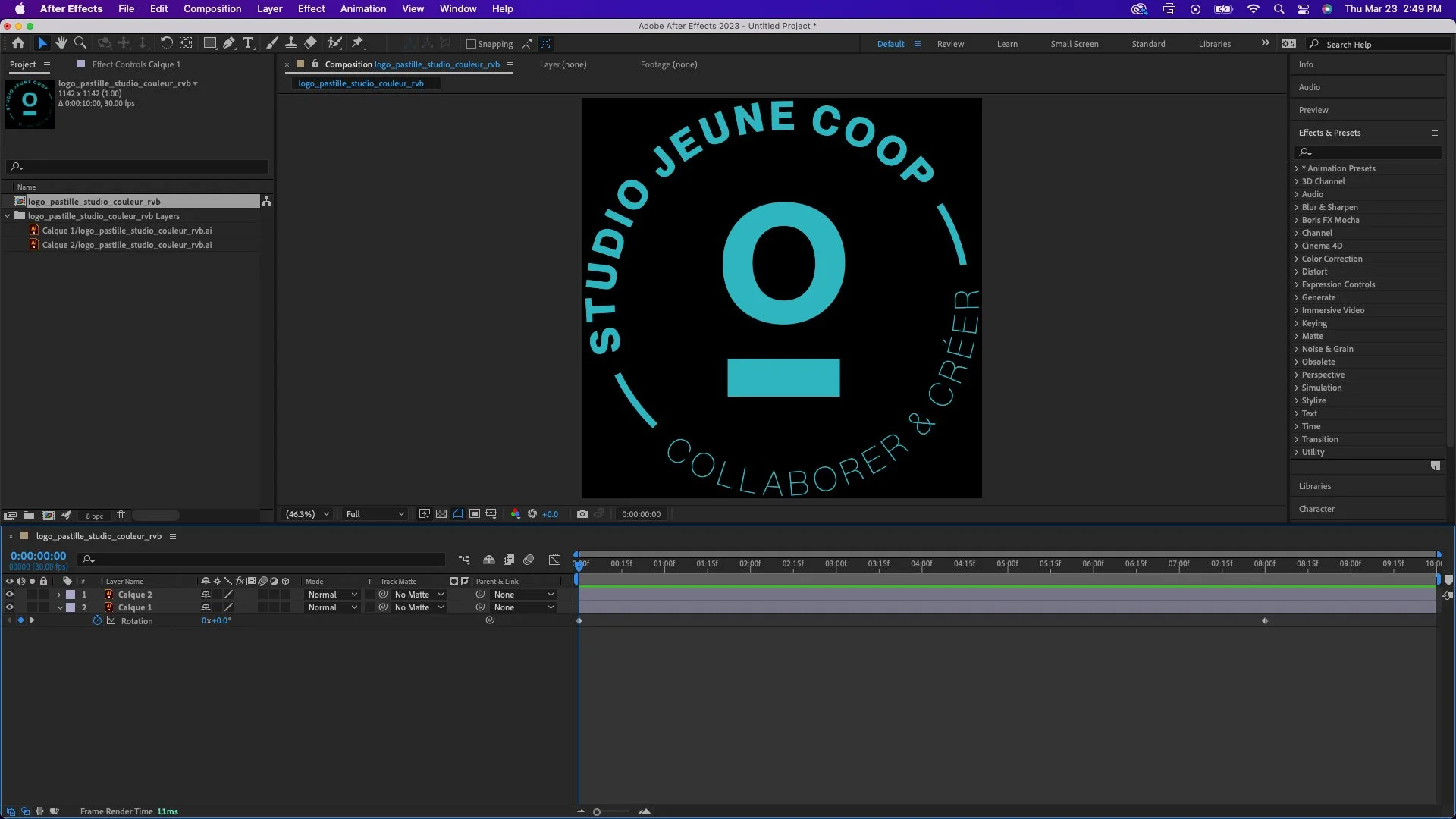1456x819 pixels.
Task: Select the Rotation tool
Action: 166,43
